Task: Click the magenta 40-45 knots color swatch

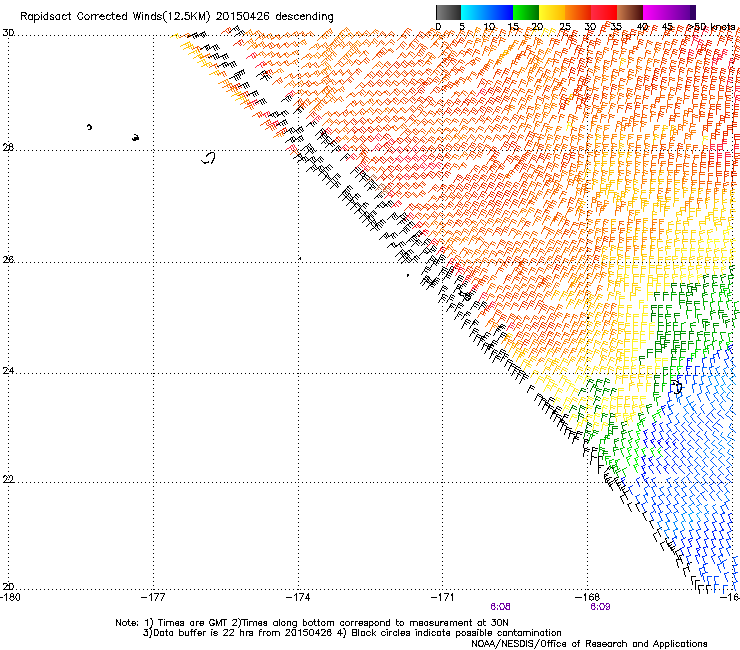Action: pyautogui.click(x=656, y=12)
